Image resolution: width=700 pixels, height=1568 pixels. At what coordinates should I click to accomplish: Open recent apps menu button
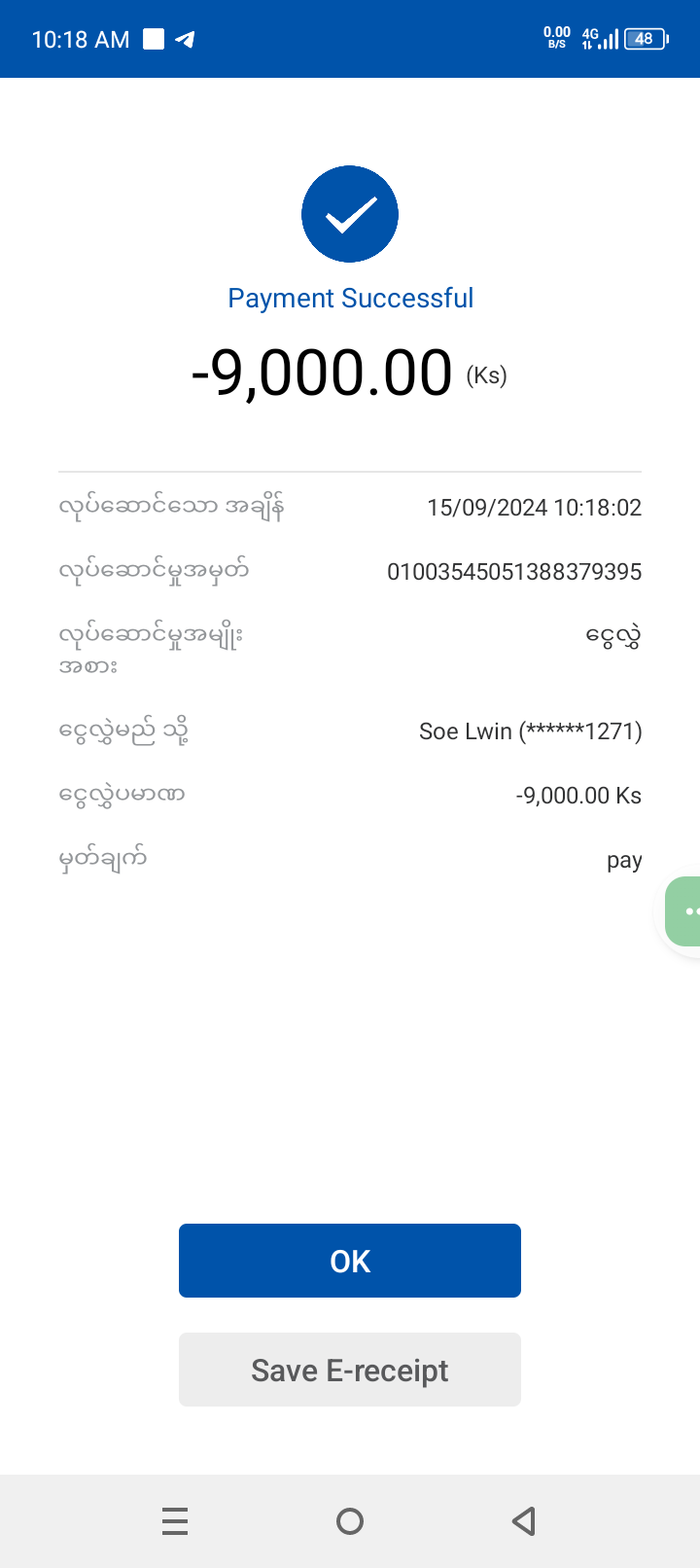pos(175,1520)
